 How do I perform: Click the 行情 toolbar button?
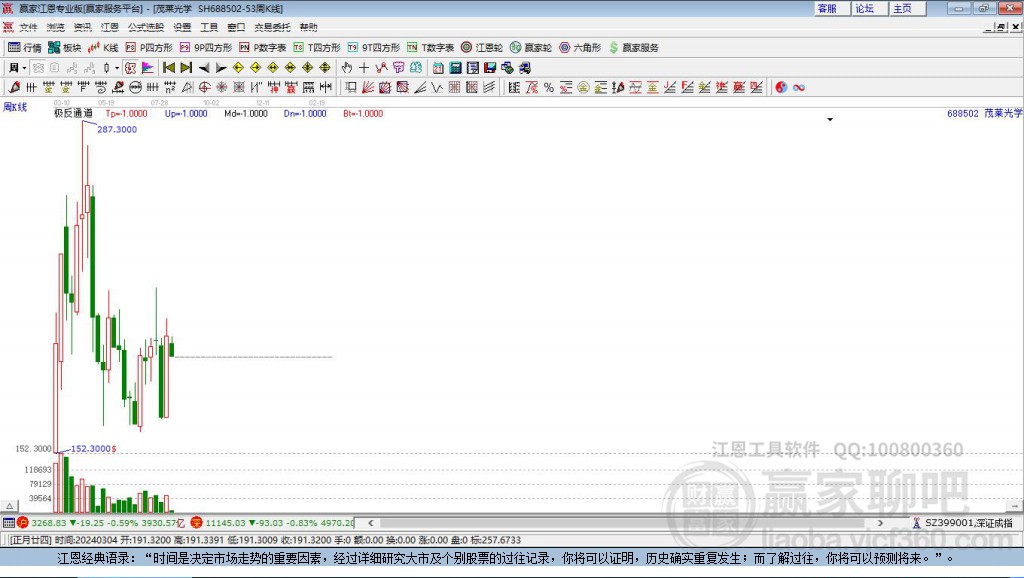coord(25,48)
